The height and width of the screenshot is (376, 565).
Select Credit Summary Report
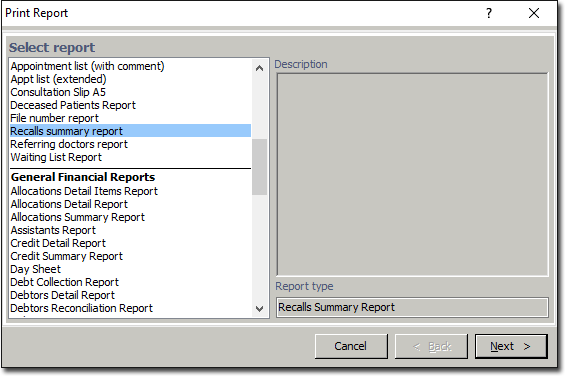(130, 256)
